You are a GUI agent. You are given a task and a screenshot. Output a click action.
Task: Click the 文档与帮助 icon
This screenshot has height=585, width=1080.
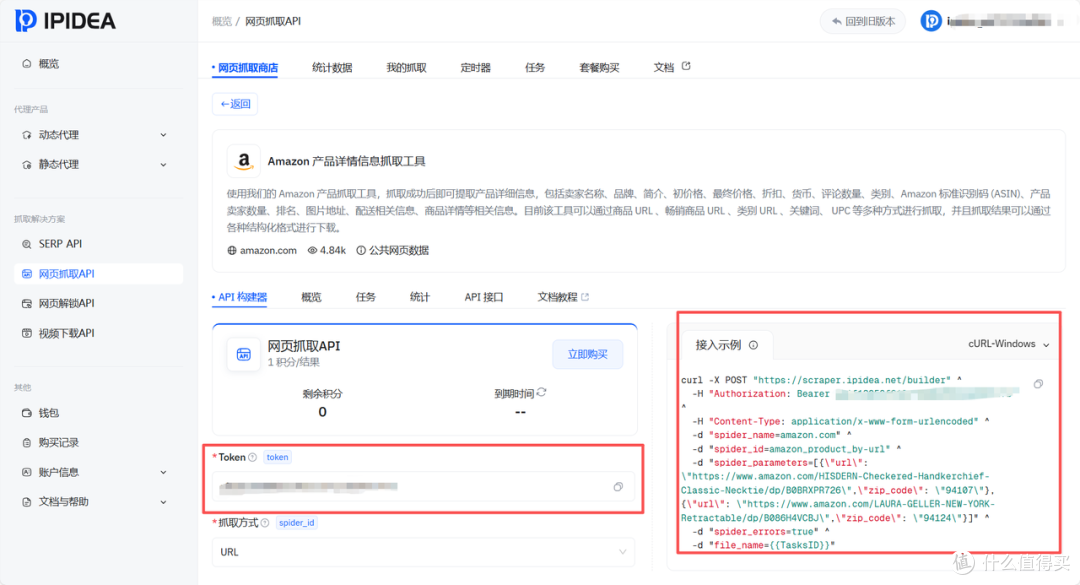pos(27,502)
